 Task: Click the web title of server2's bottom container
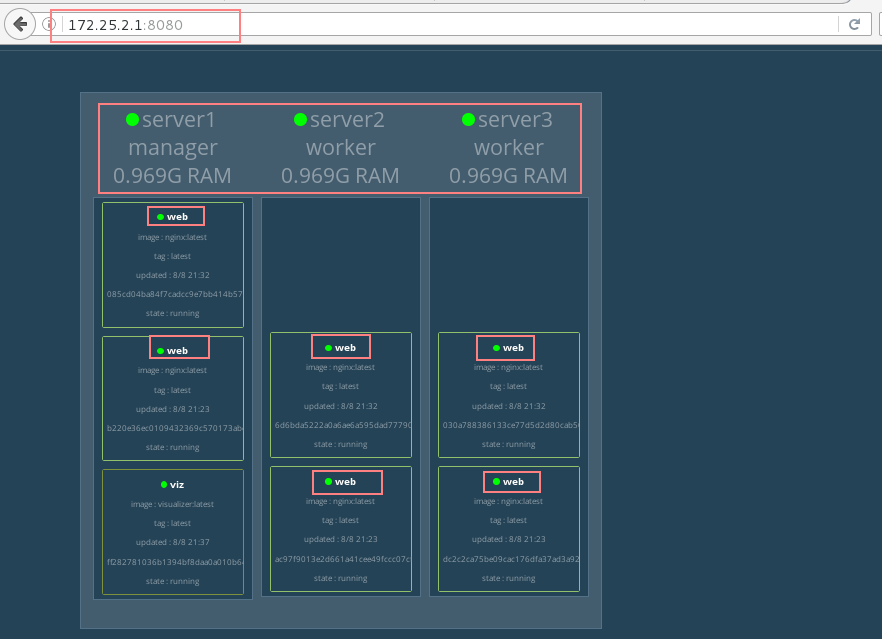pos(345,482)
